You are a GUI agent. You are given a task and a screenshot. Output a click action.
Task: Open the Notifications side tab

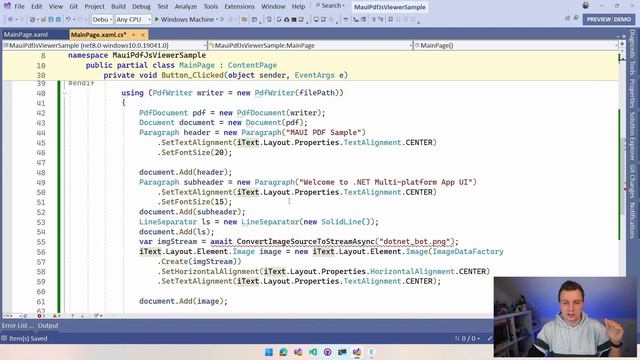632,220
